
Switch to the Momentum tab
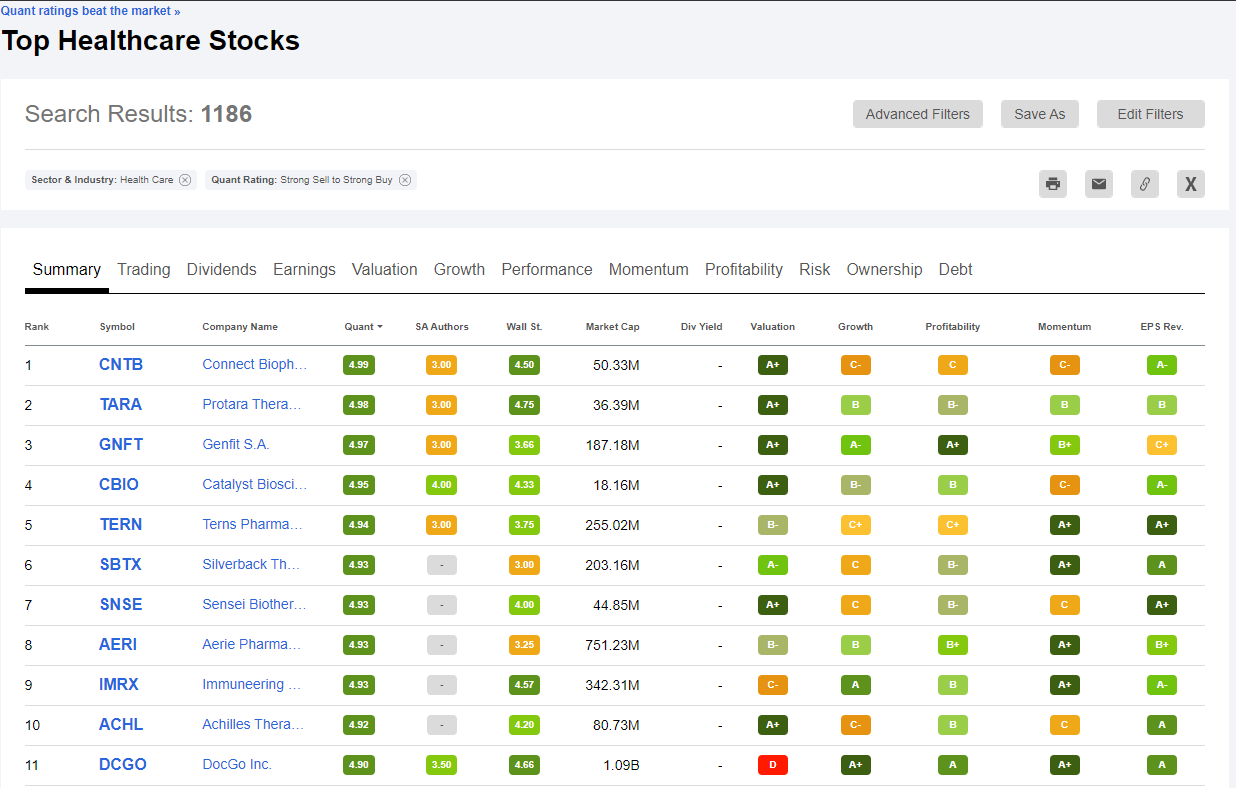[x=649, y=269]
